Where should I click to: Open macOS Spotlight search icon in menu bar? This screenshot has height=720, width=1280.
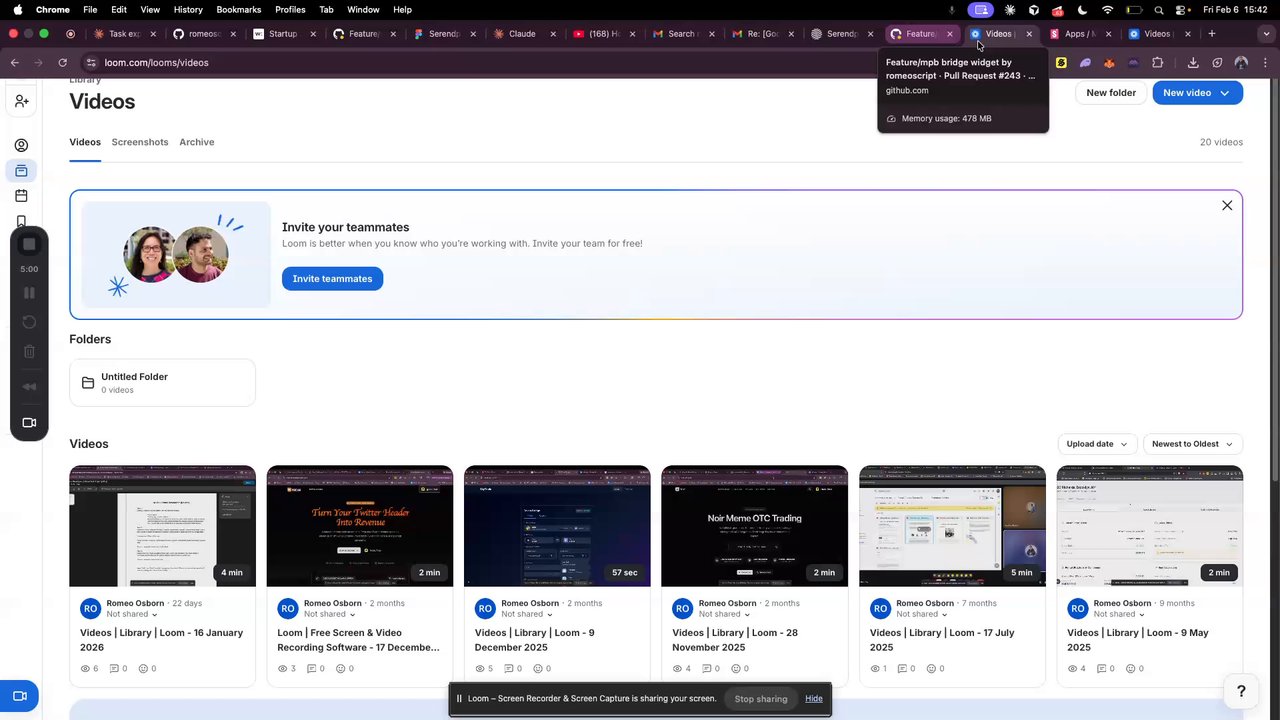[x=1158, y=9]
